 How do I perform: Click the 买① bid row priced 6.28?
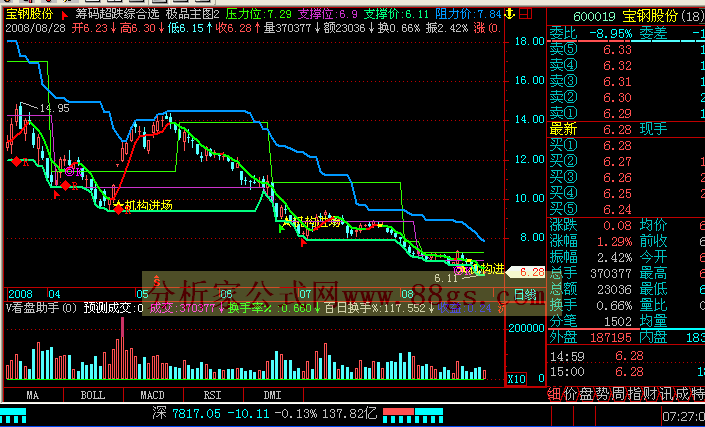[x=626, y=146]
